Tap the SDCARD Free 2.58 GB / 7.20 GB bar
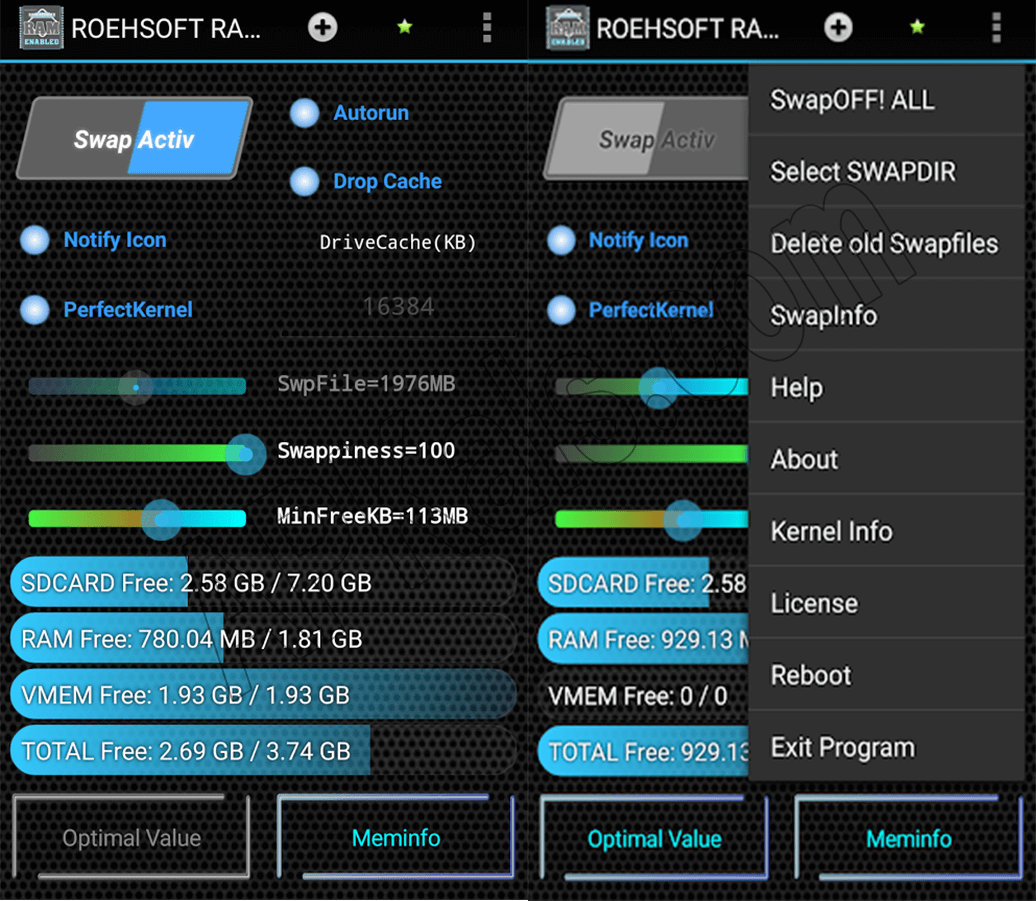The height and width of the screenshot is (901, 1036). click(x=263, y=583)
